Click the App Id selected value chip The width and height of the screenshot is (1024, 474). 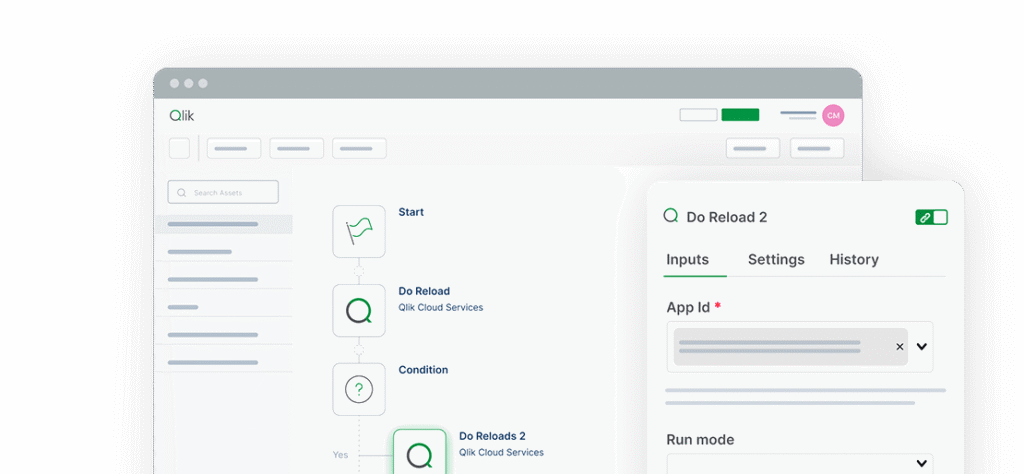(790, 347)
